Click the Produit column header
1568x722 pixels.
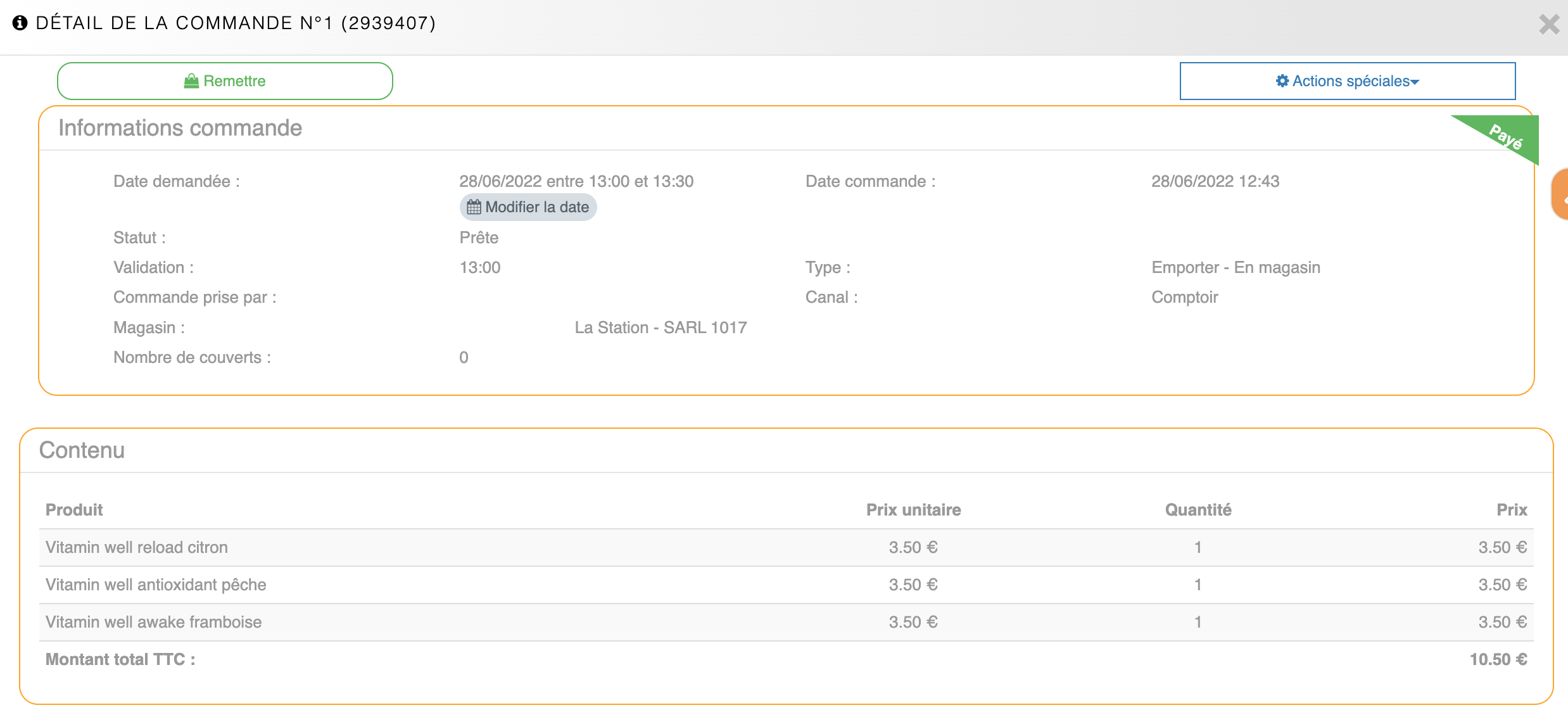click(74, 510)
